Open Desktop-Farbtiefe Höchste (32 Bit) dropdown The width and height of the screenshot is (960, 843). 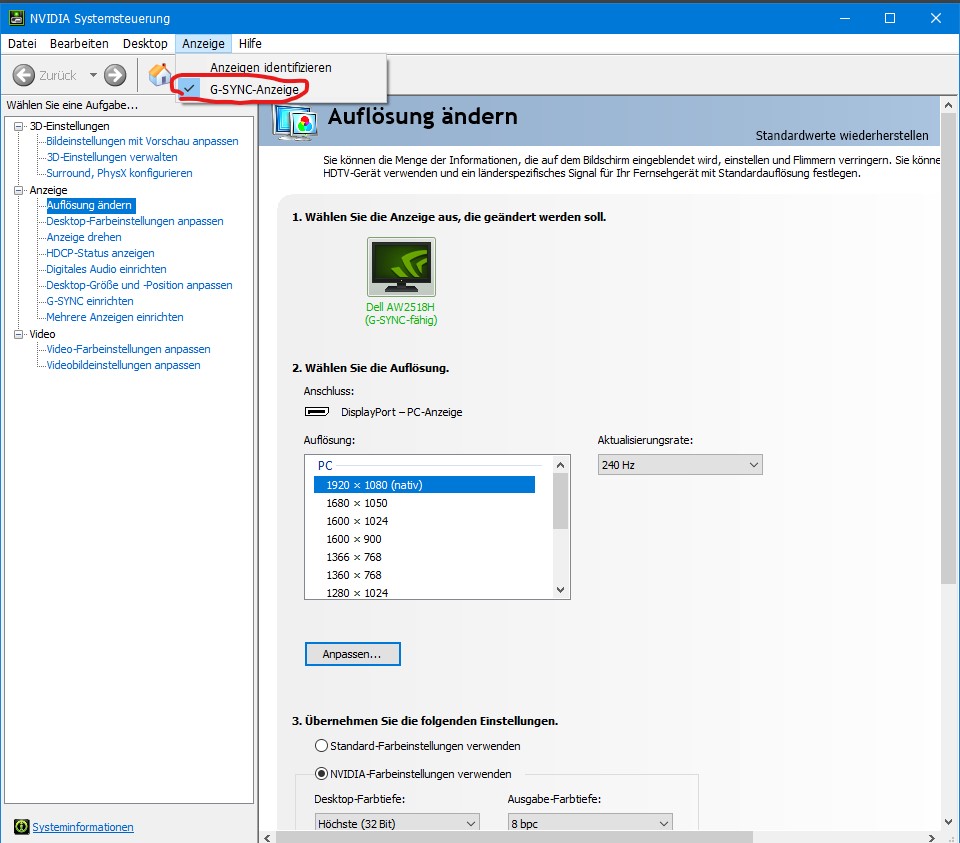pos(397,823)
